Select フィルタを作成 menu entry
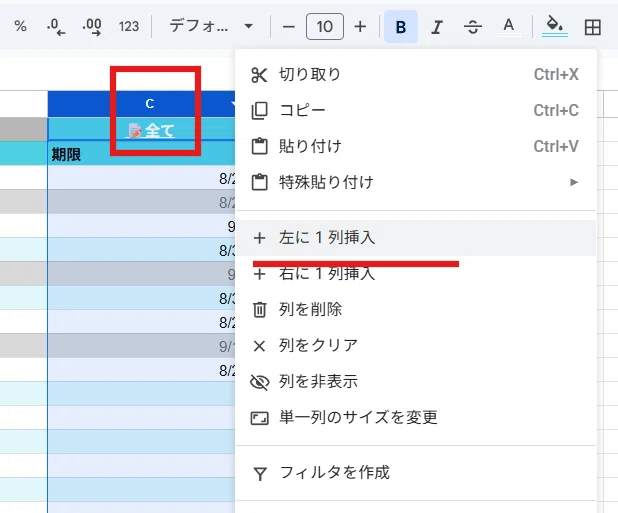 (x=416, y=472)
